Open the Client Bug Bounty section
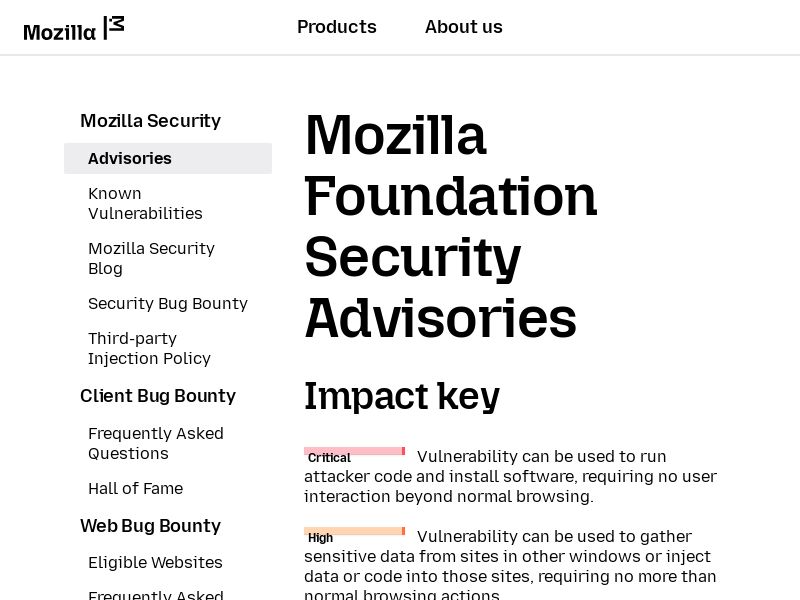This screenshot has height=600, width=800. click(x=158, y=396)
